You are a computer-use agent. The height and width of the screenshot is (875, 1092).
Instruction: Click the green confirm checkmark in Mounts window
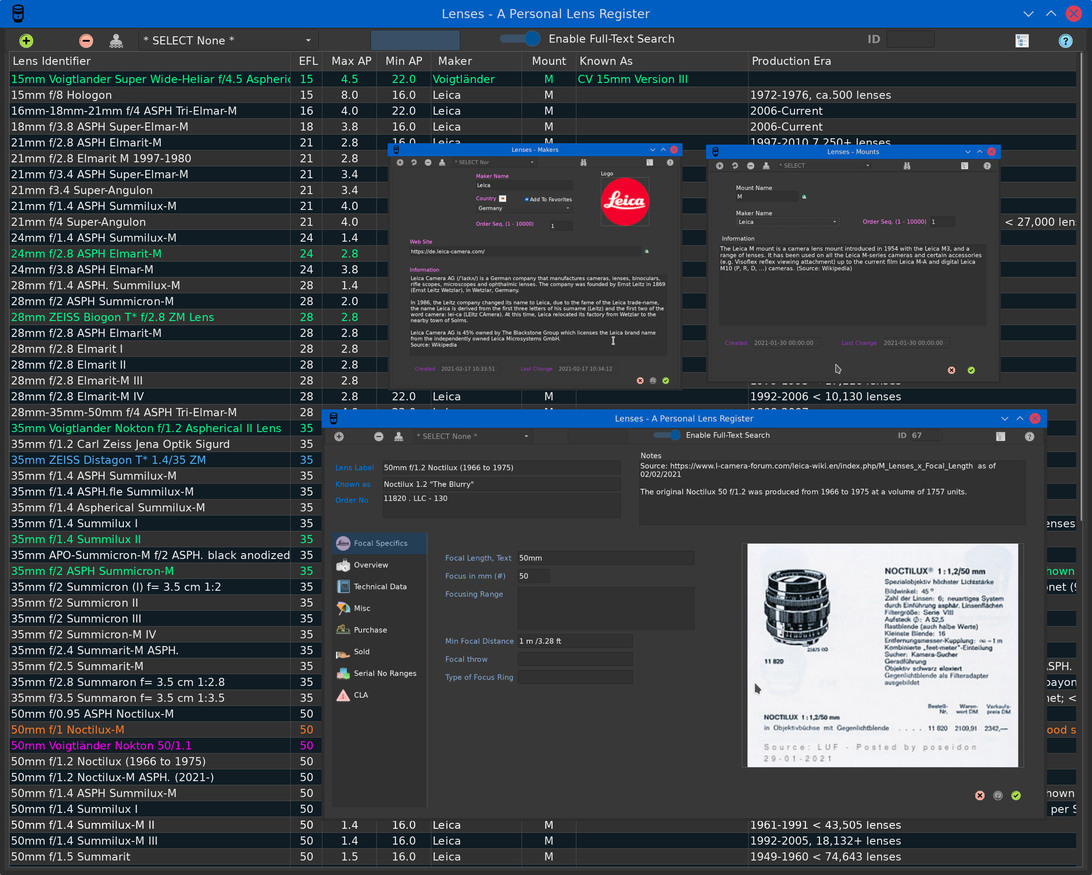(x=970, y=370)
